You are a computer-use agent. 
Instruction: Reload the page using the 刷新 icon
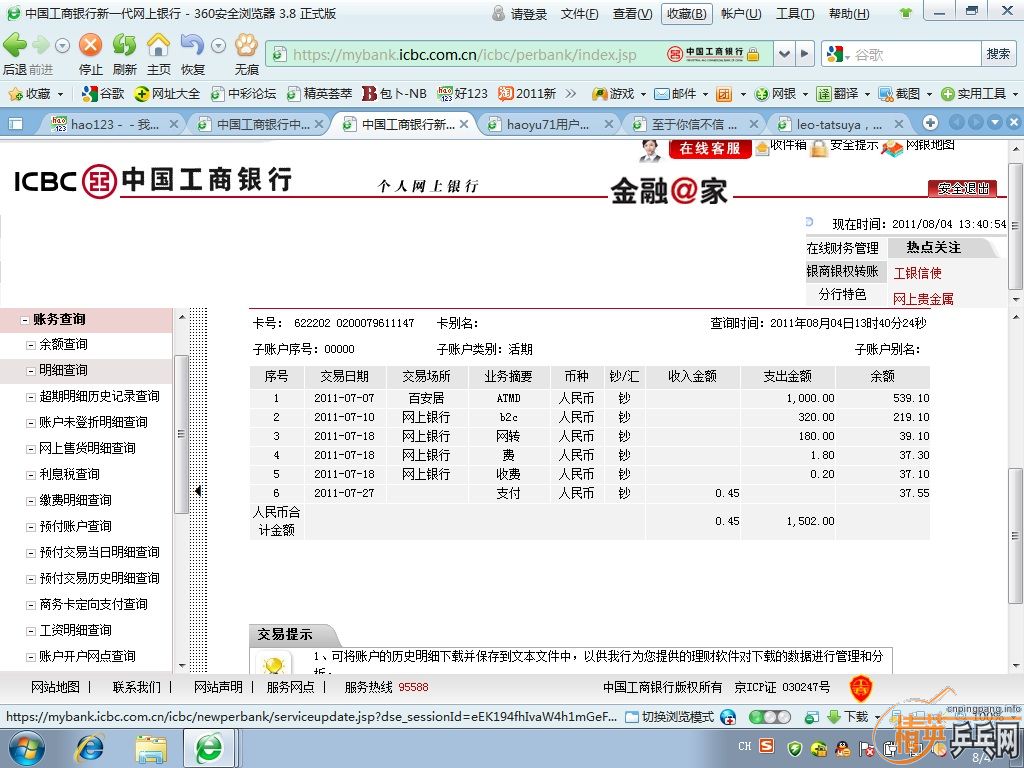click(x=124, y=45)
